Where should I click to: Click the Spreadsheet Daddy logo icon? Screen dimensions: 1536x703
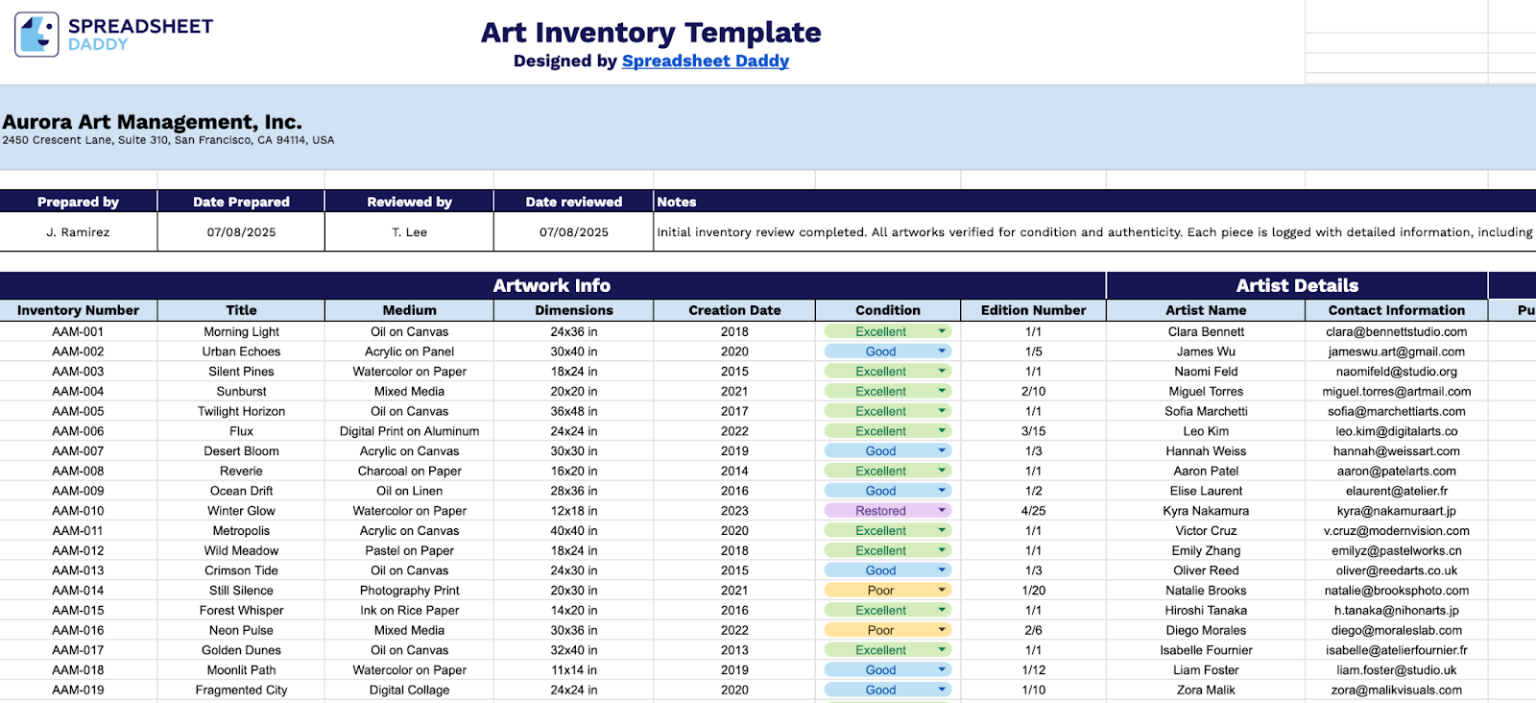(x=36, y=32)
